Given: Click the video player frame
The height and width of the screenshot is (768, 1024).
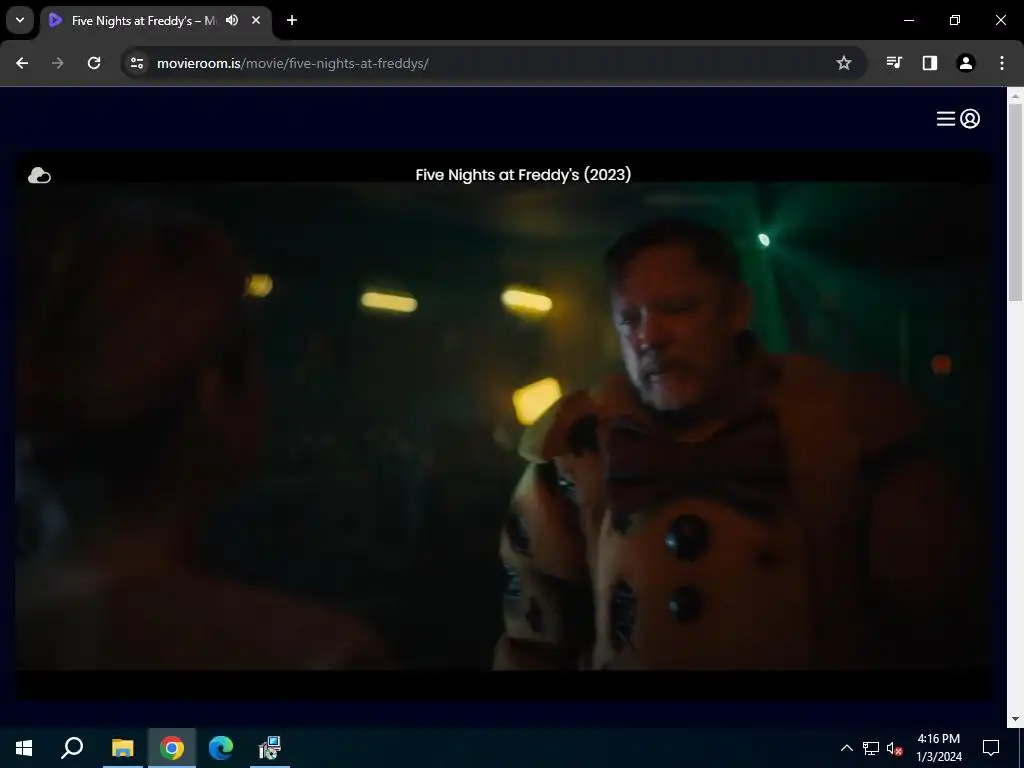Looking at the screenshot, I should tap(503, 426).
